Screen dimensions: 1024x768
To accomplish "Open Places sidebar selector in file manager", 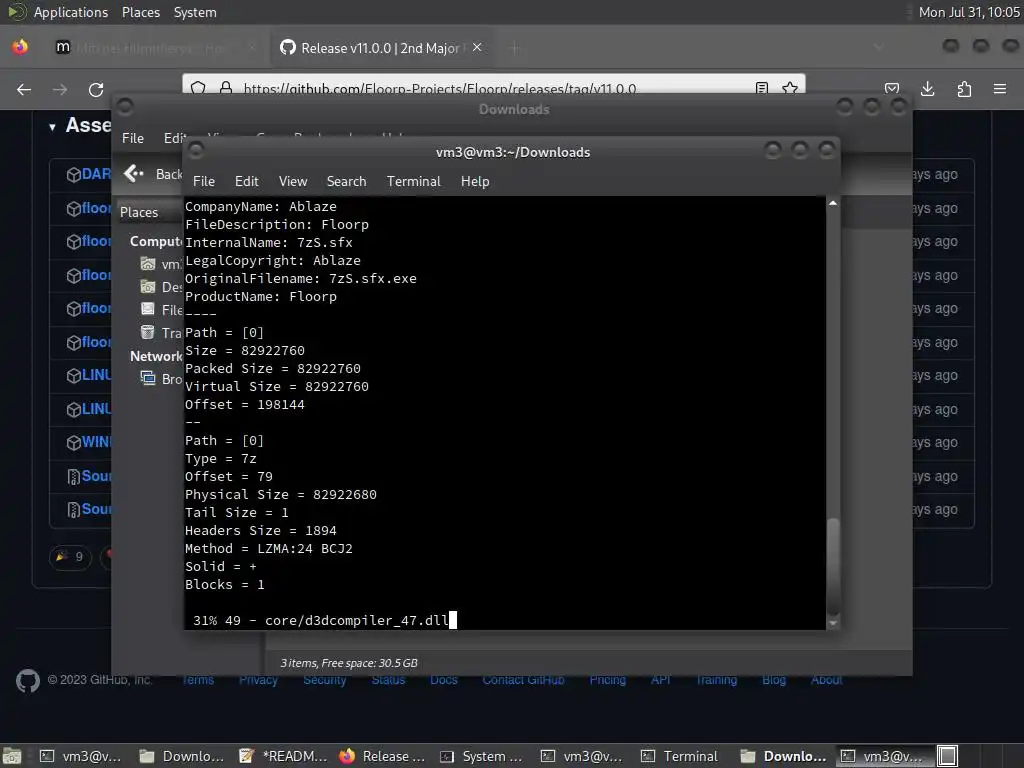I will (150, 212).
